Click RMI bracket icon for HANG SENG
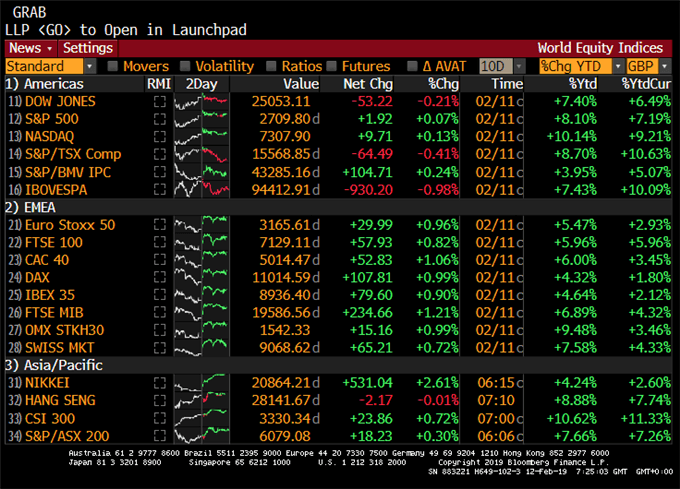 pos(160,400)
